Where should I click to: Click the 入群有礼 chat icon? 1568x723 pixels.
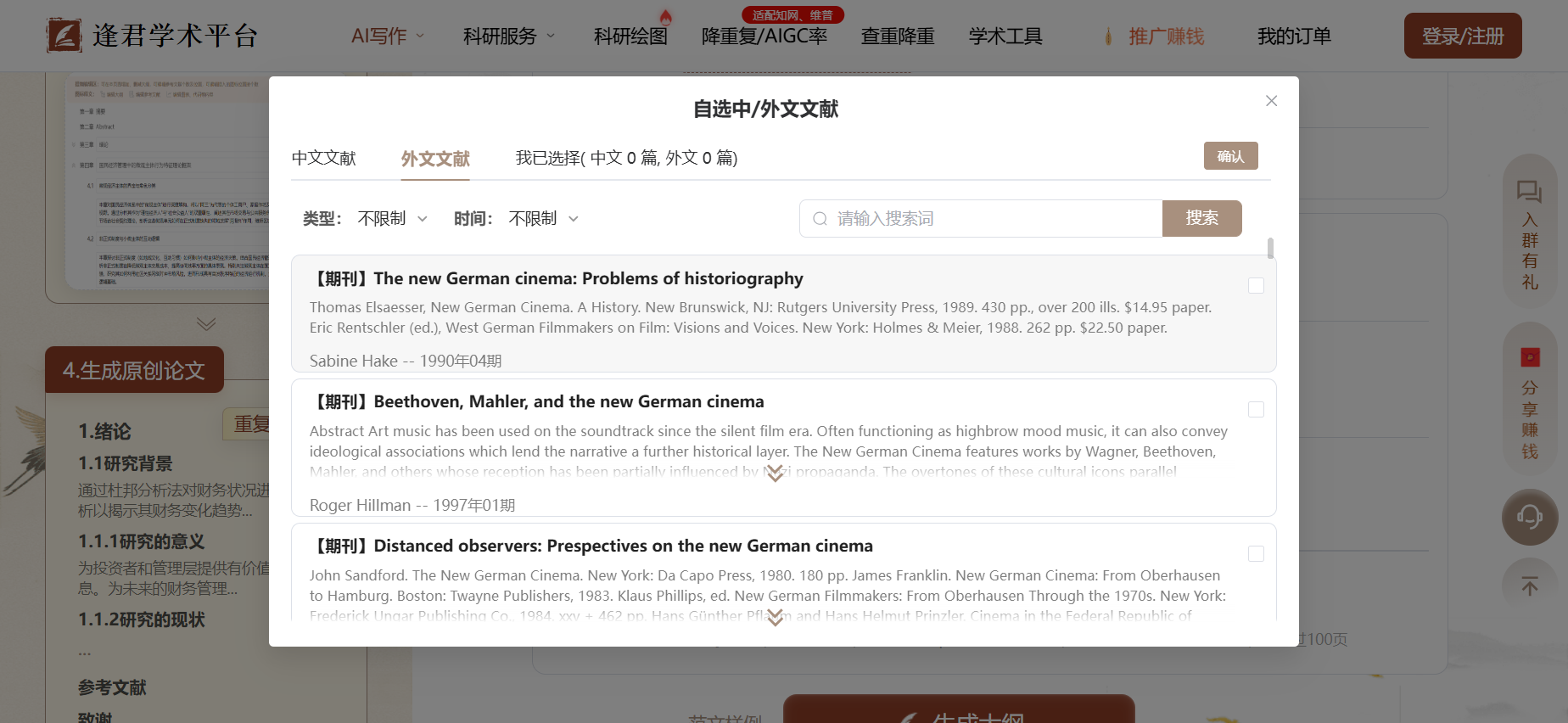1529,190
